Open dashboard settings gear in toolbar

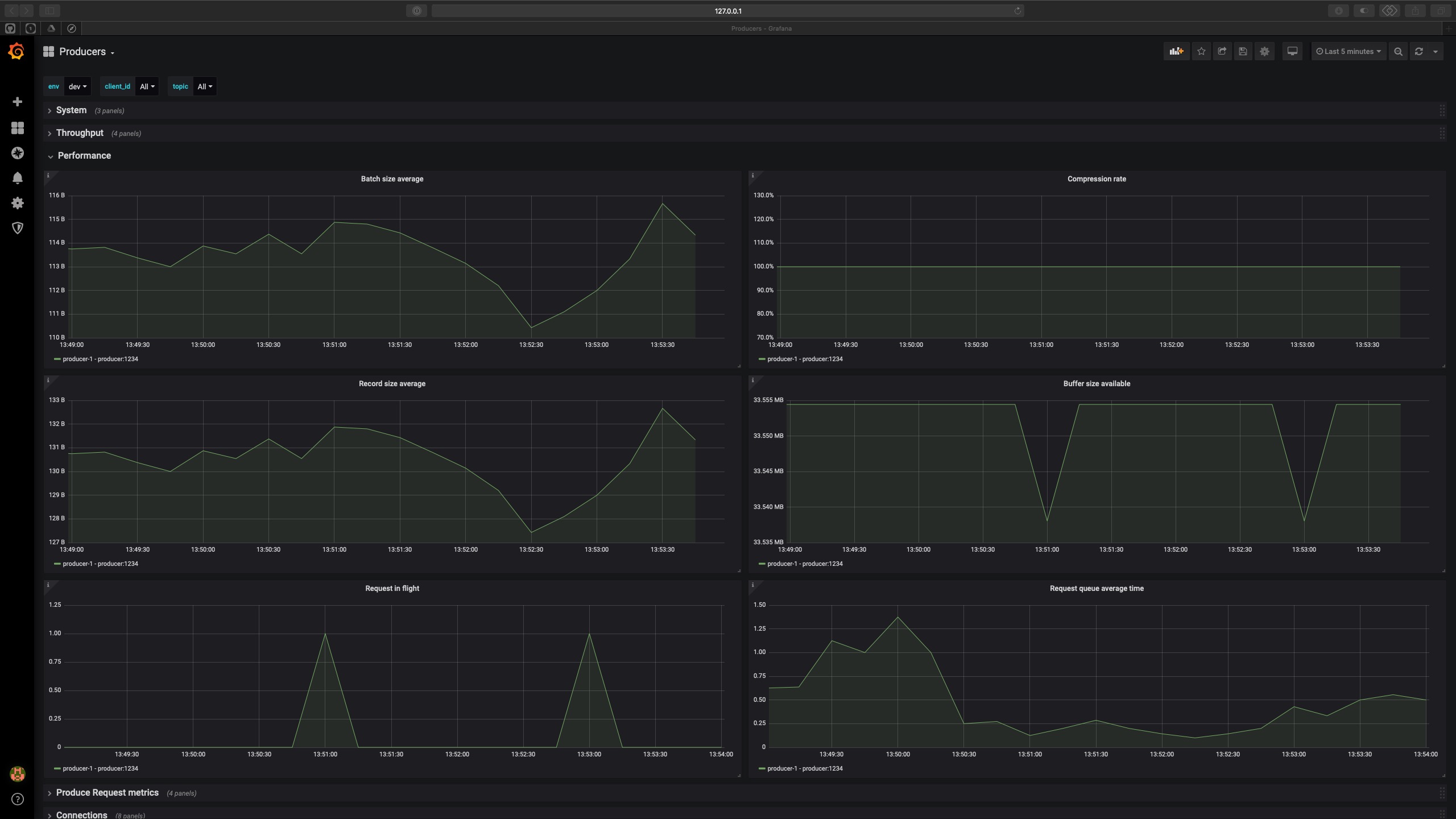pyautogui.click(x=1264, y=52)
